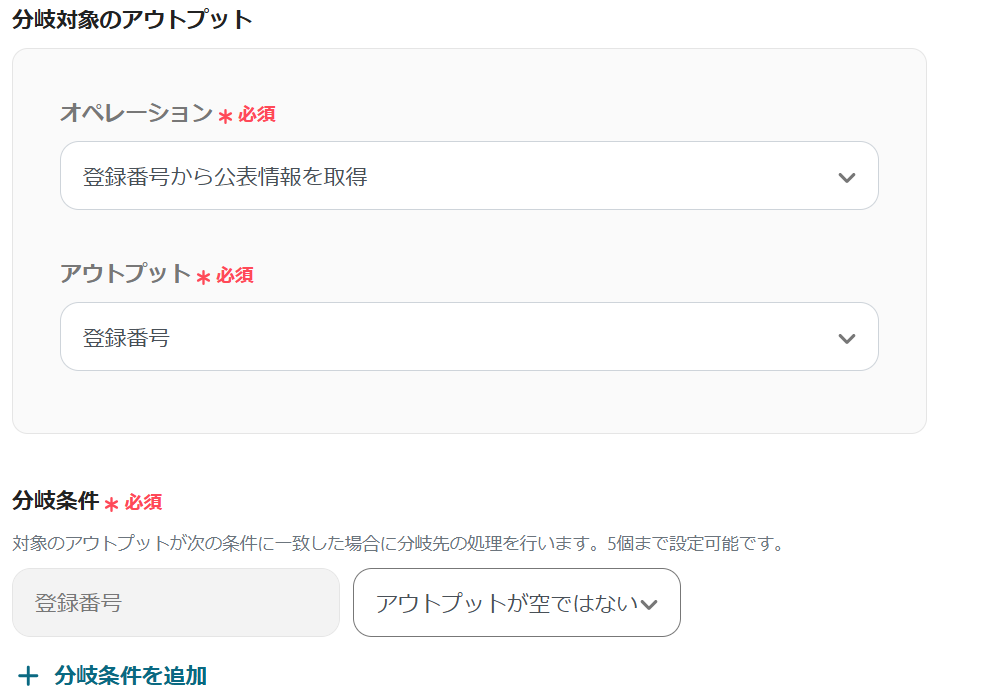
Task: Click the red asterisk beside オペレーション
Action: point(225,116)
